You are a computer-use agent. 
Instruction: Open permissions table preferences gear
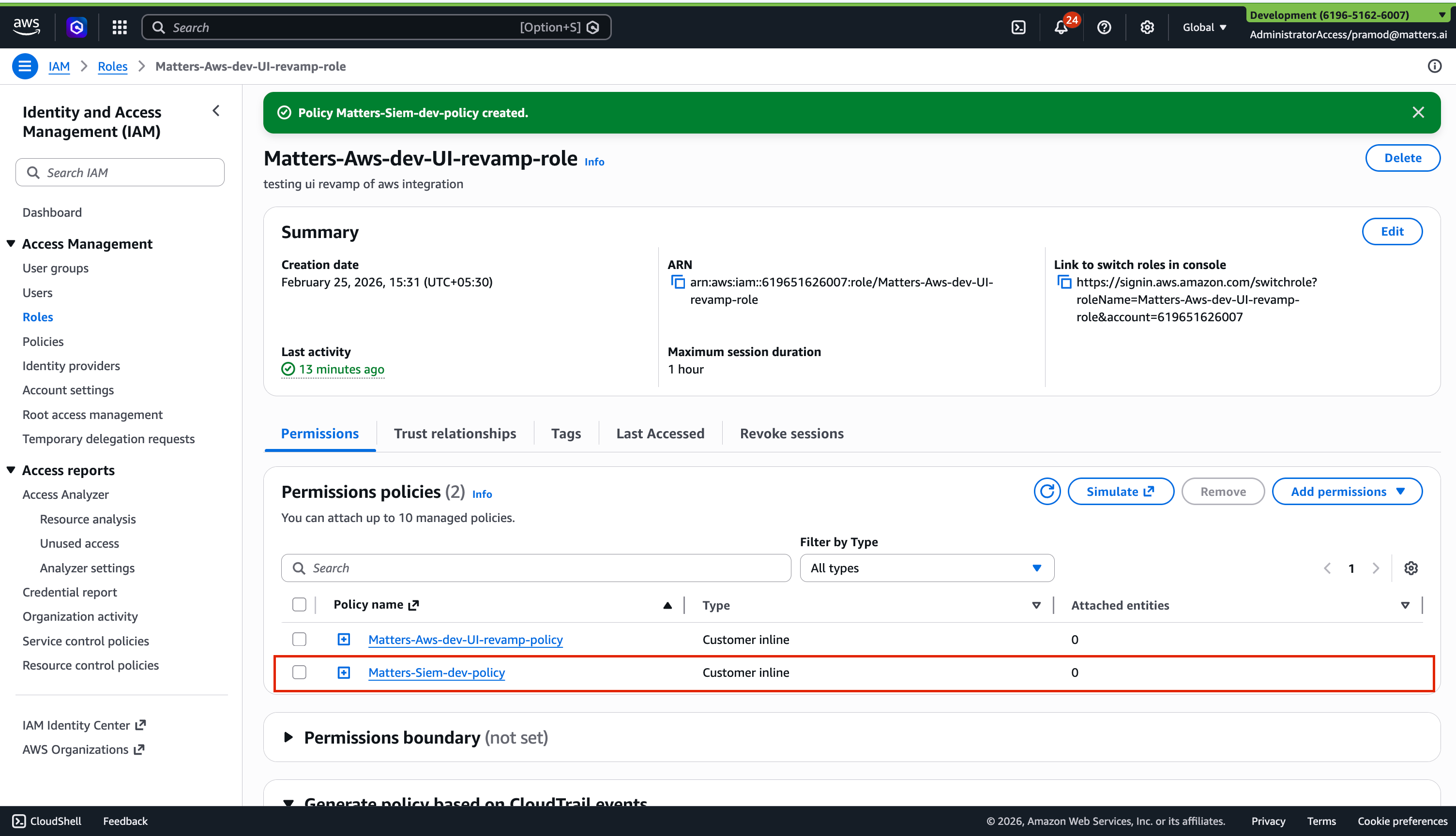(x=1410, y=568)
